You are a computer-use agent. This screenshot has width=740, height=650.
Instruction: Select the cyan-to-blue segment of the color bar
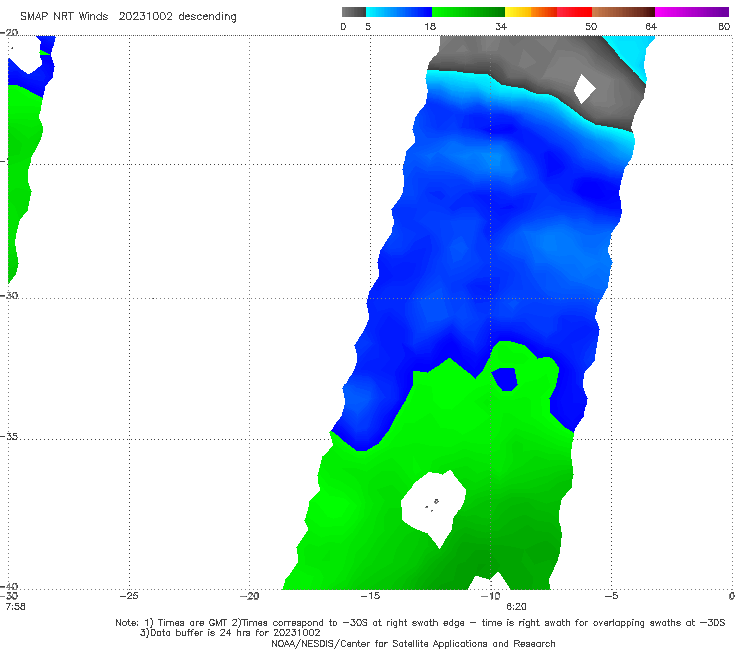pos(399,12)
